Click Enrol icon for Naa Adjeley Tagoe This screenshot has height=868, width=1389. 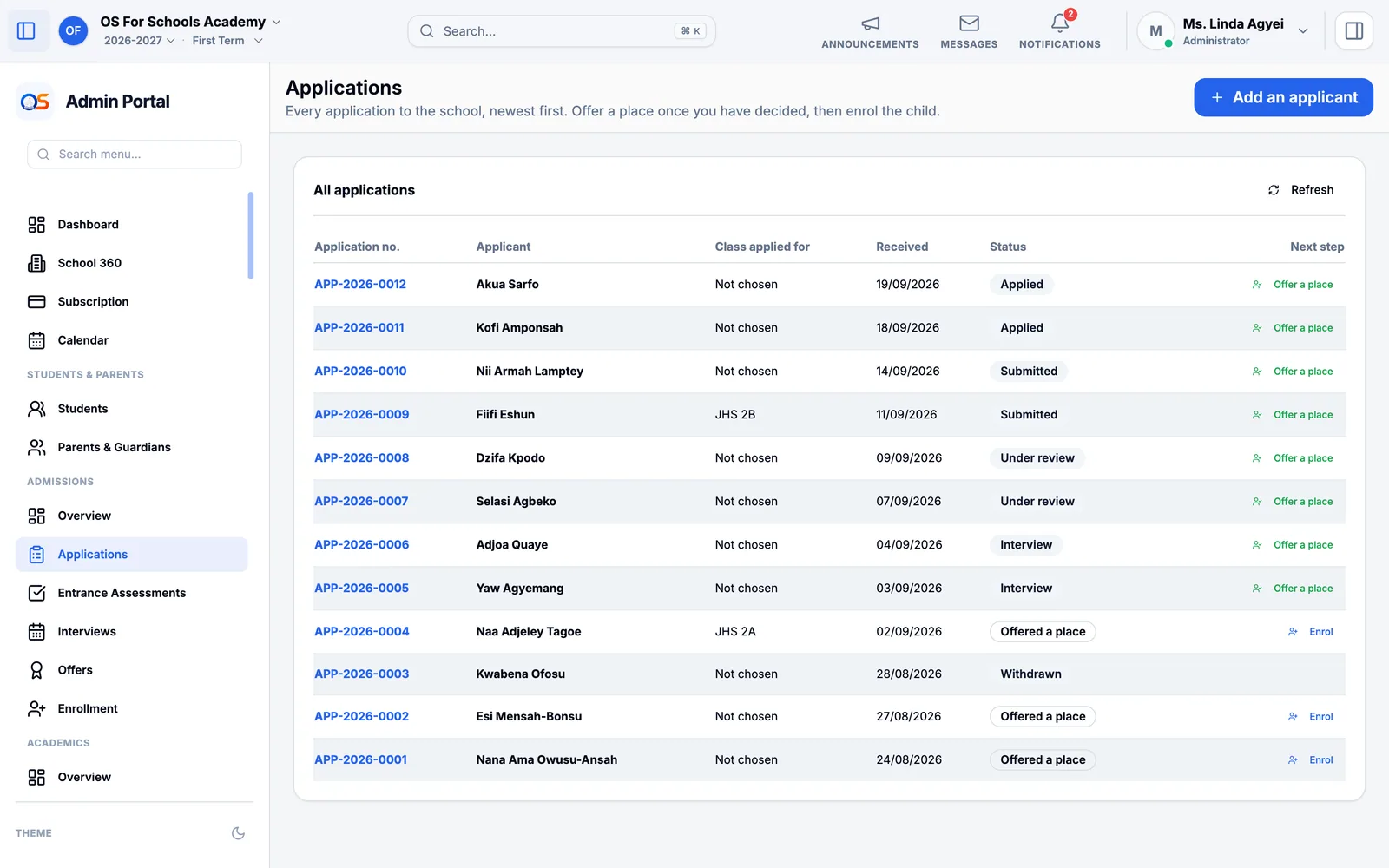(1293, 632)
